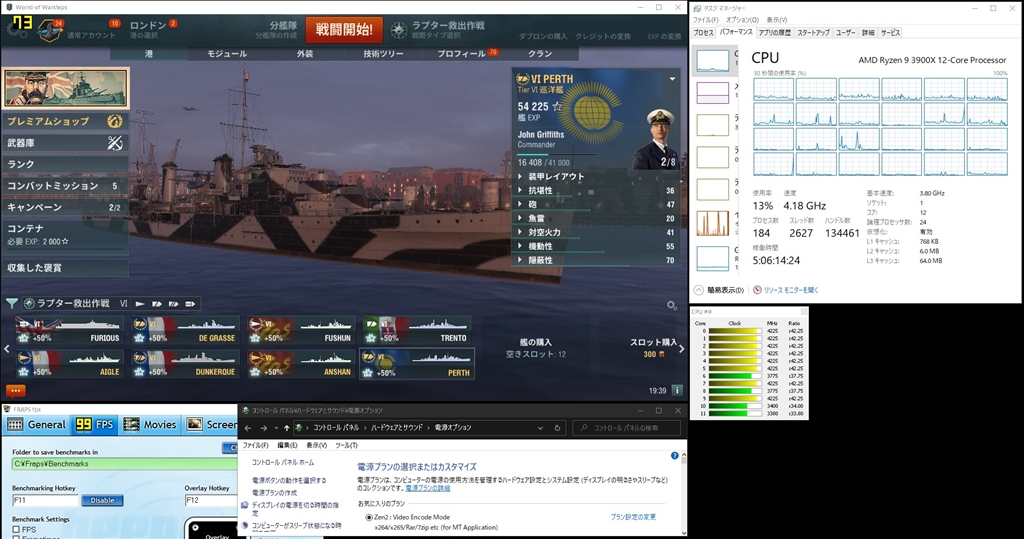Open Control Panel help question icon

(675, 455)
